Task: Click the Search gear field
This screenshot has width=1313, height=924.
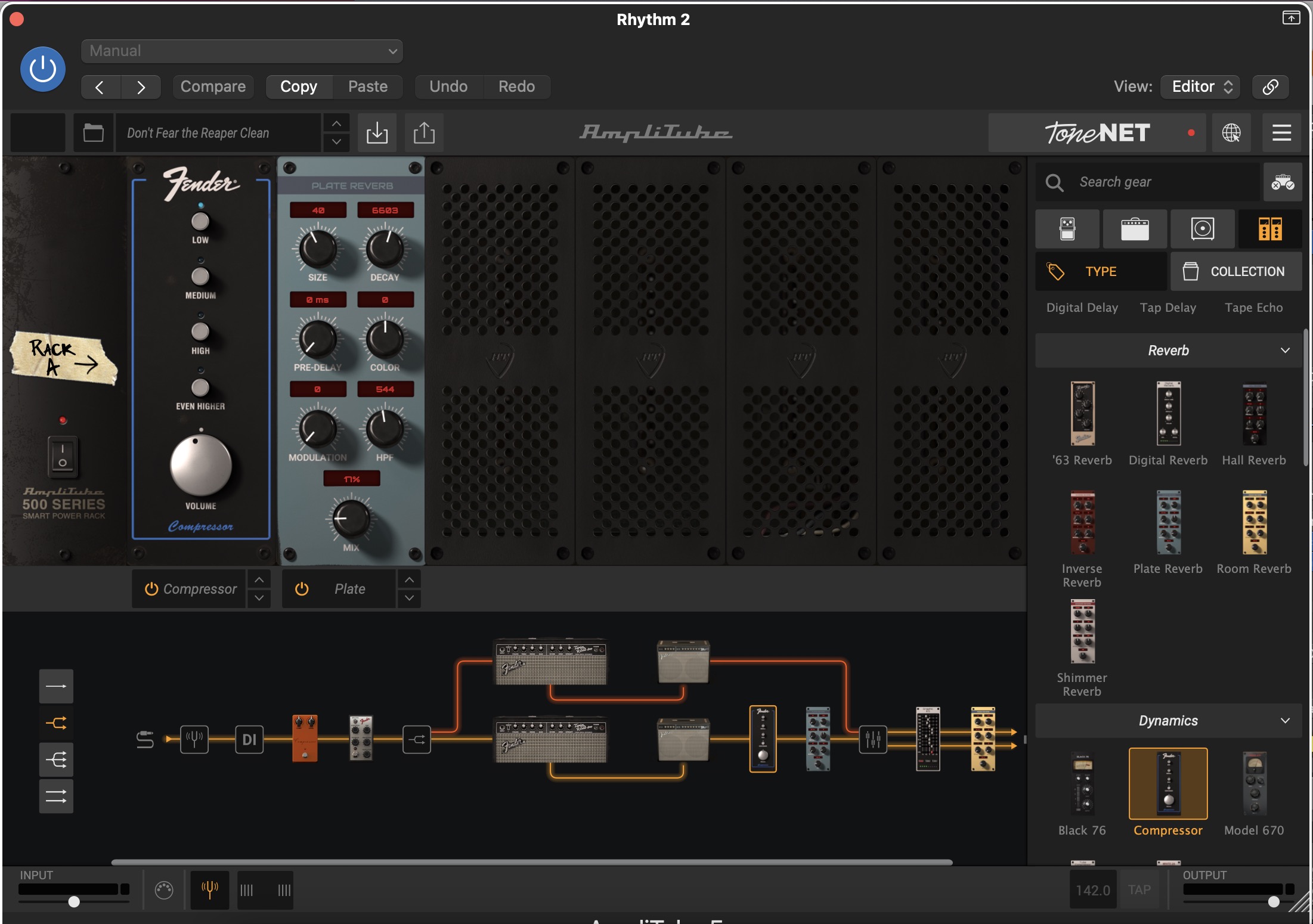Action: 1148,182
